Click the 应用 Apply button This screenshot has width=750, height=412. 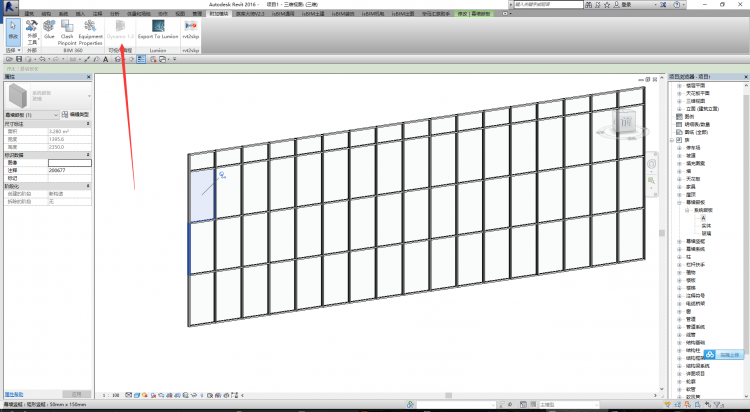77,395
